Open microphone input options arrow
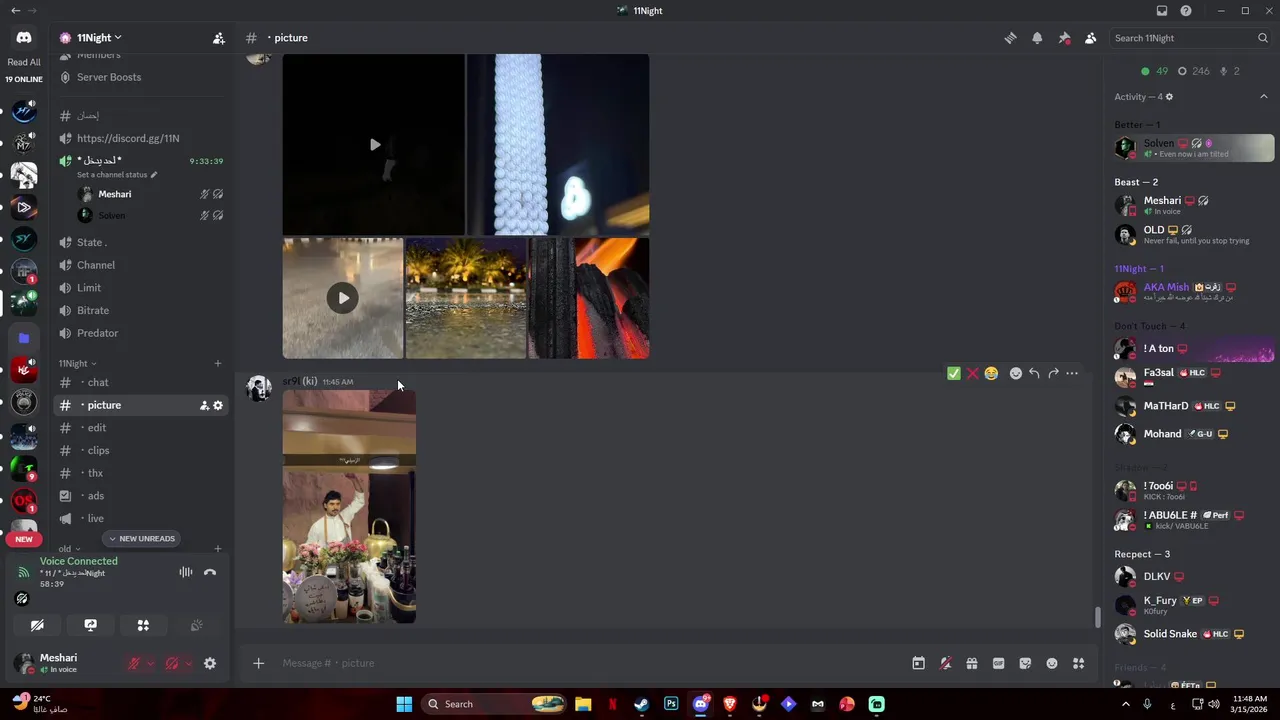The height and width of the screenshot is (720, 1280). tap(150, 663)
